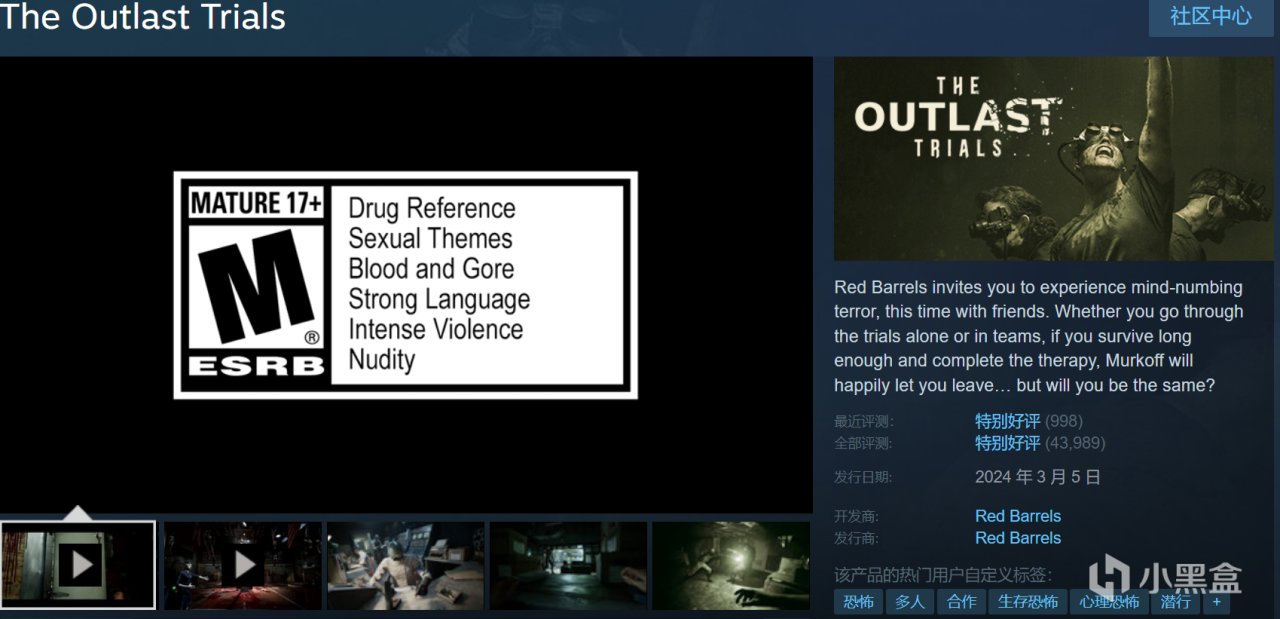
Task: Open the 社区中心 community hub button
Action: click(1211, 17)
